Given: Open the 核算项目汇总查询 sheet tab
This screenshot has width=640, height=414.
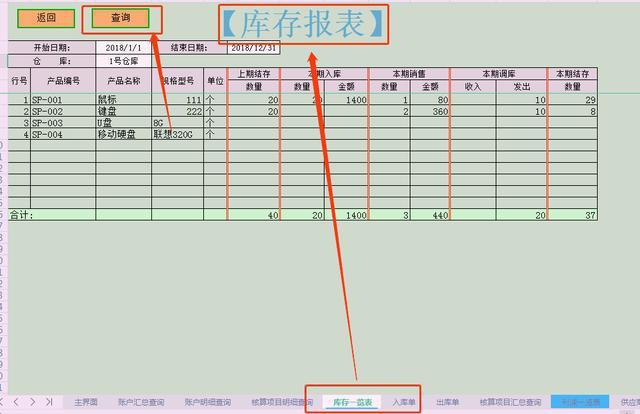Looking at the screenshot, I should pos(510,402).
